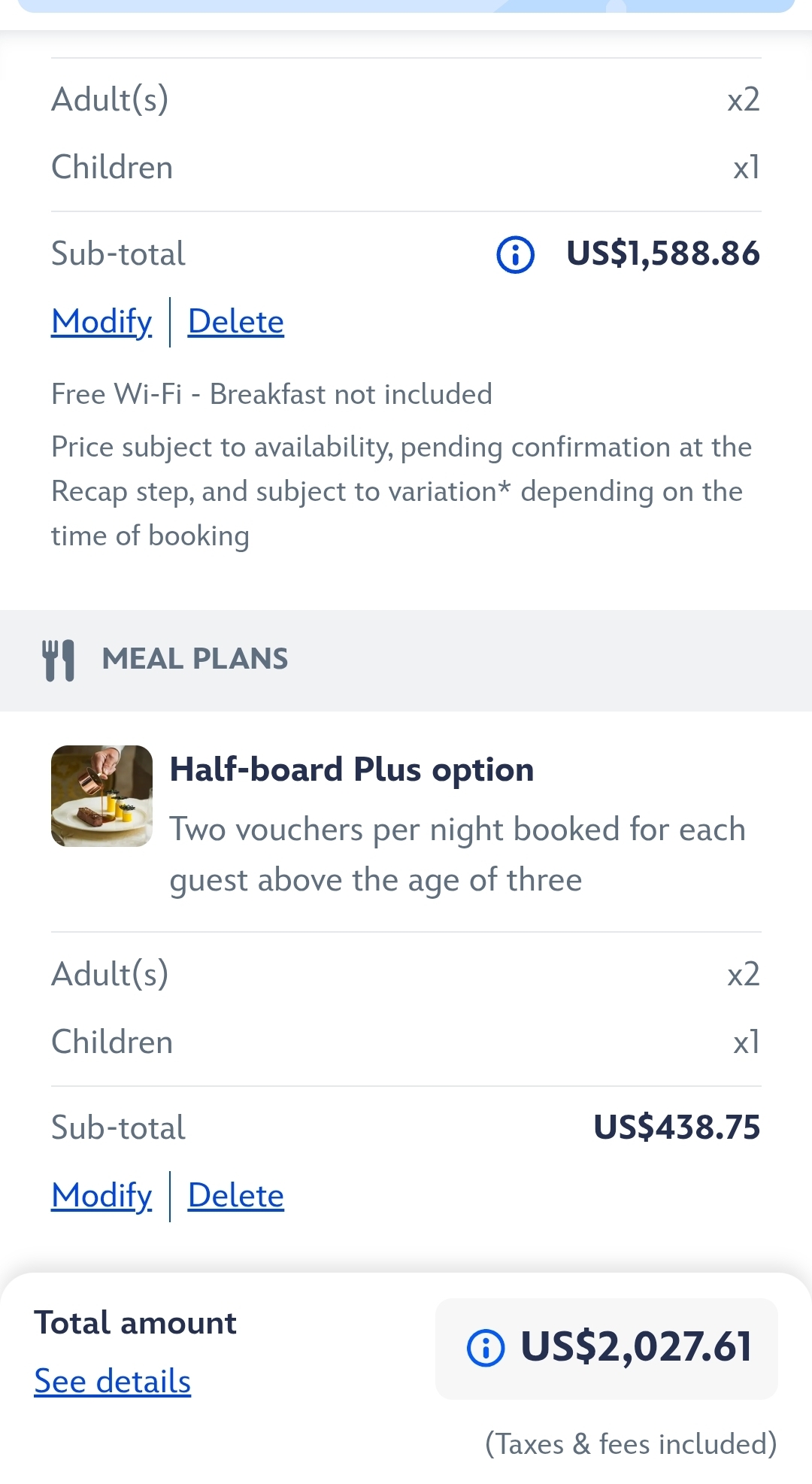Click the Half-board Plus option title
812x1484 pixels.
[352, 769]
